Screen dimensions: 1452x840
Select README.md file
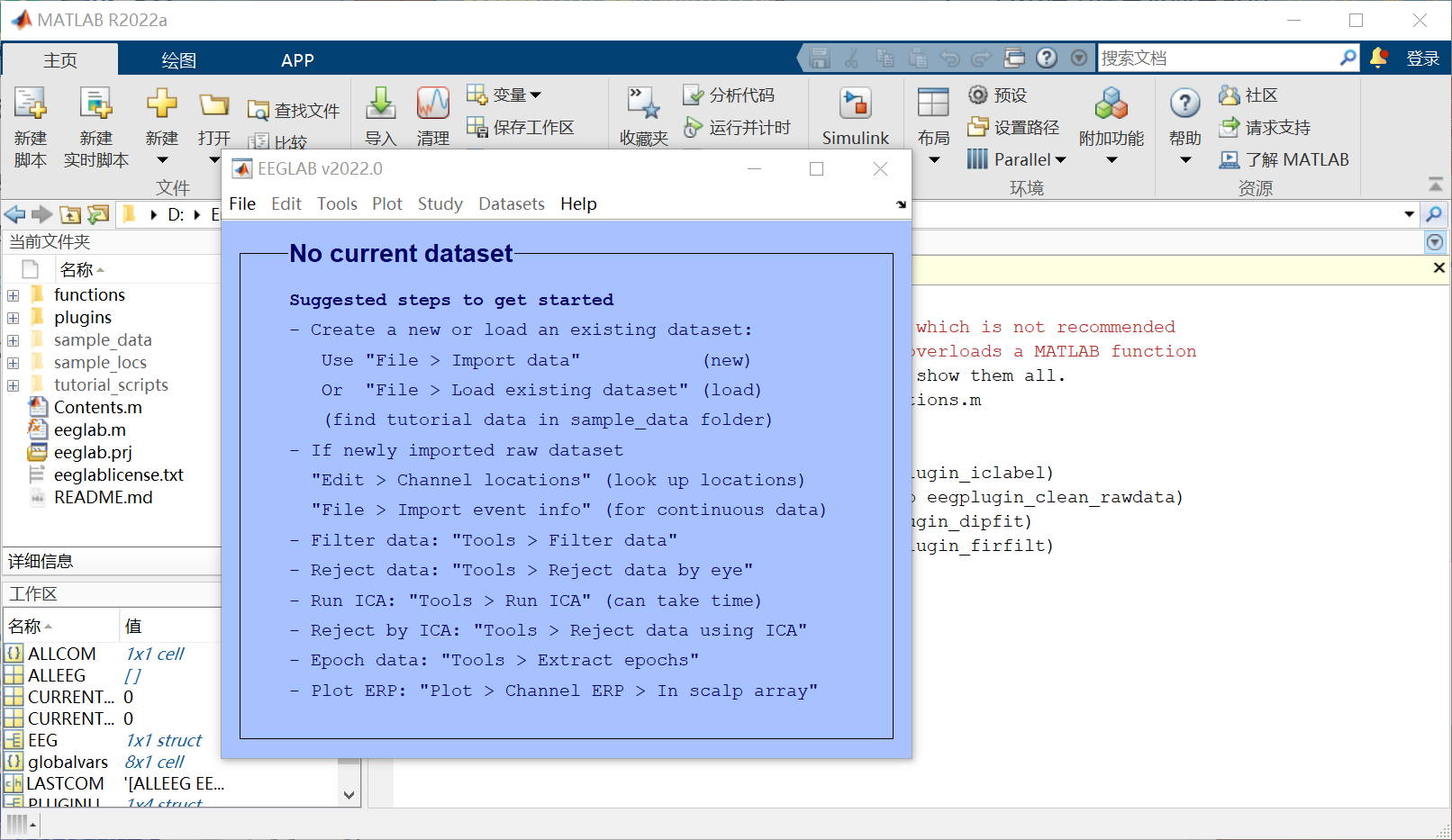[x=103, y=497]
